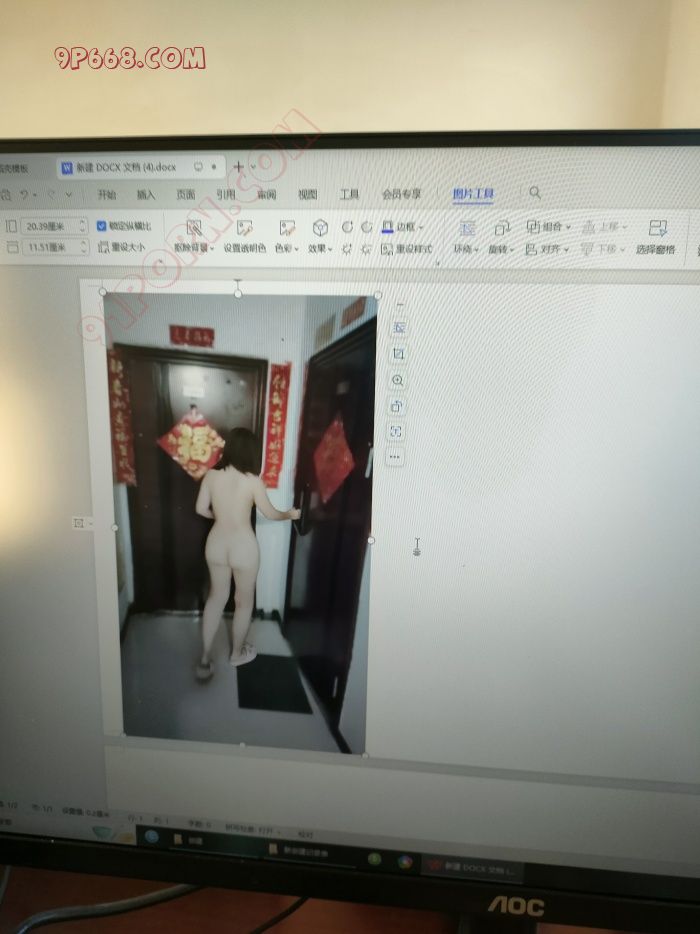Image resolution: width=700 pixels, height=934 pixels.
Task: Open the border (边框) dropdown
Action: point(403,227)
